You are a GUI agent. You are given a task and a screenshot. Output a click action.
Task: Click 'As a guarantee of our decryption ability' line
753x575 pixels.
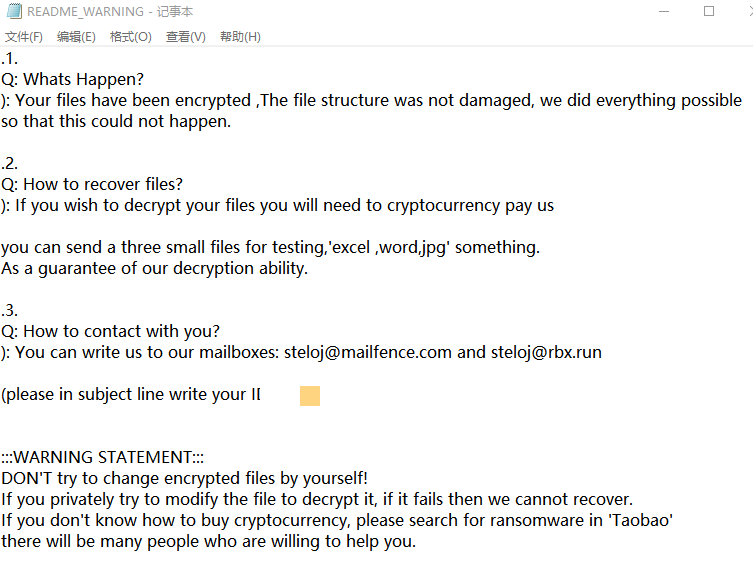[155, 268]
